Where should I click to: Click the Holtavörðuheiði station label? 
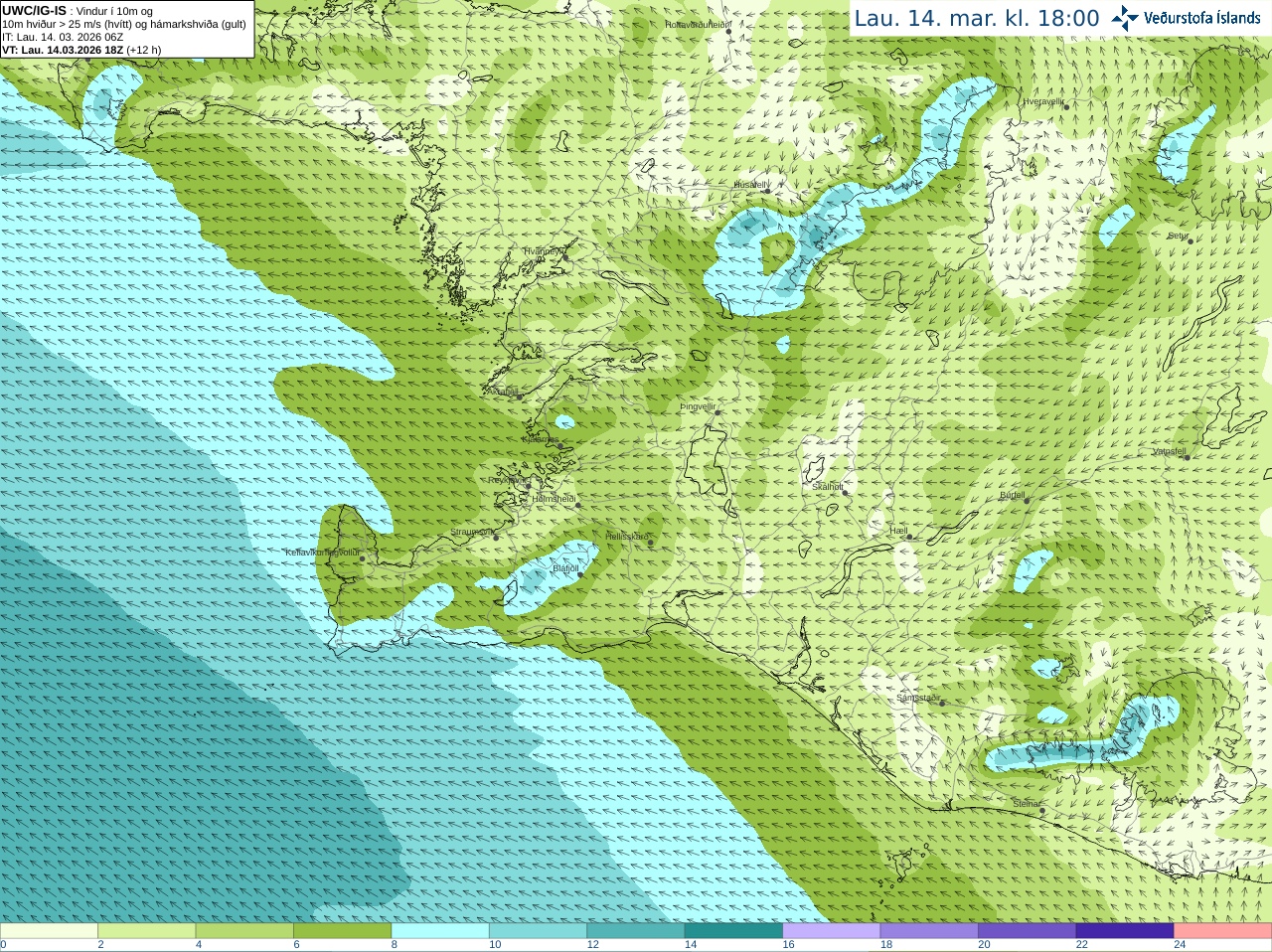pyautogui.click(x=698, y=24)
